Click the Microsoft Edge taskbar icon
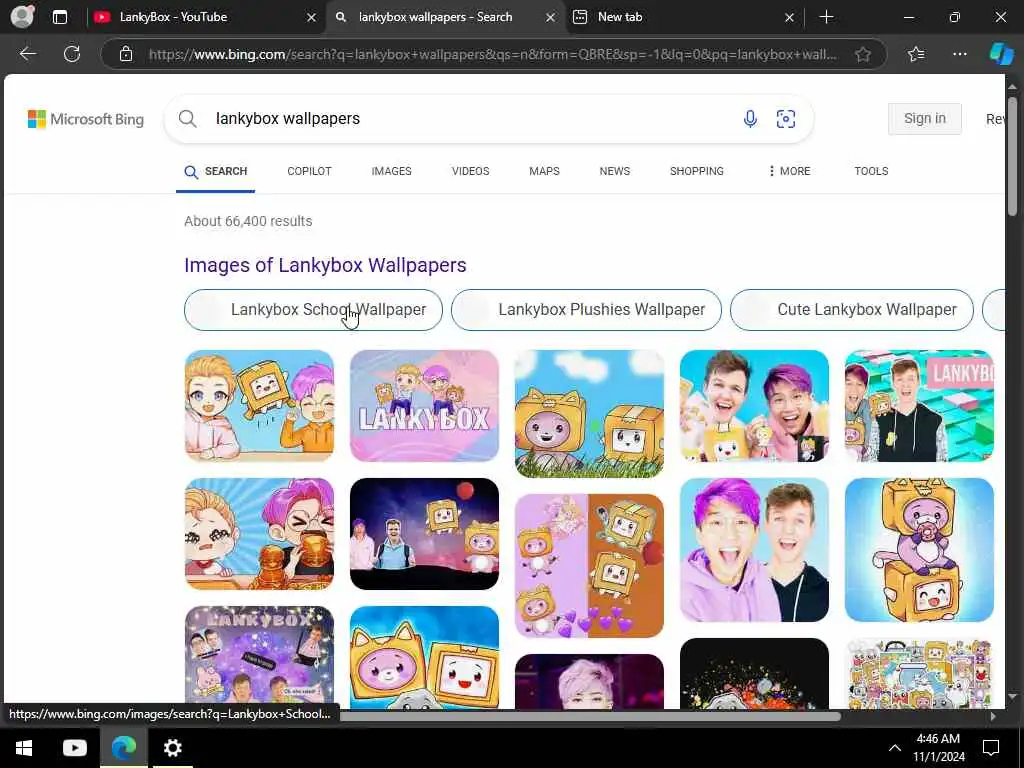Viewport: 1024px width, 768px height. click(x=123, y=748)
